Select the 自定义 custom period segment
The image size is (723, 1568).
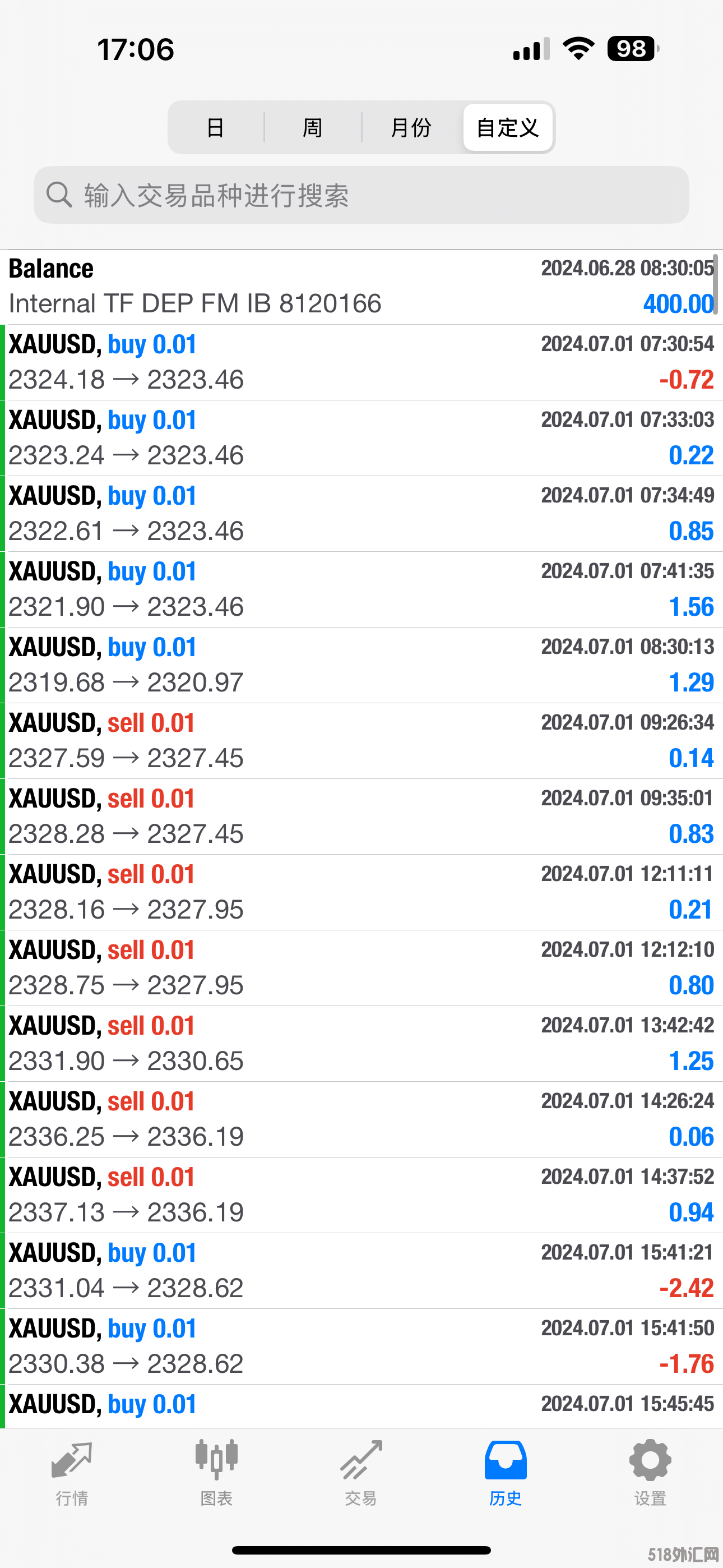pyautogui.click(x=508, y=128)
